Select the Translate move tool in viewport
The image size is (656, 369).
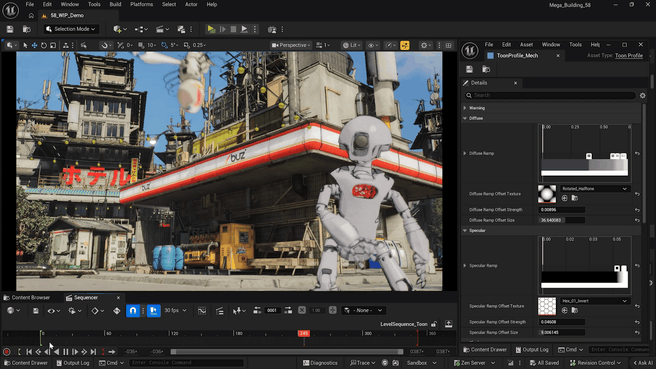click(x=34, y=45)
